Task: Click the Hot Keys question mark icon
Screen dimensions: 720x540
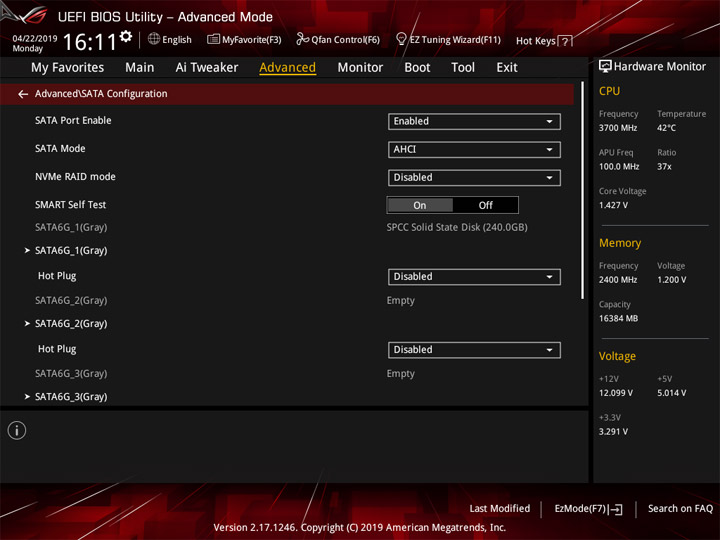Action: tap(565, 41)
